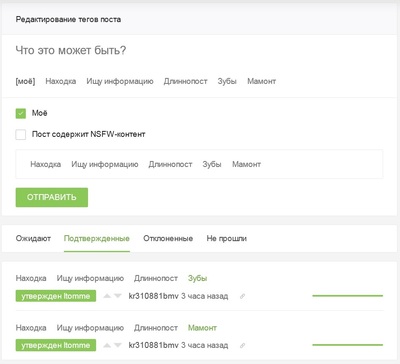Viewport: 400px width, 364px height.
Task: Click the post title Что это может быть?
Action: tap(71, 50)
